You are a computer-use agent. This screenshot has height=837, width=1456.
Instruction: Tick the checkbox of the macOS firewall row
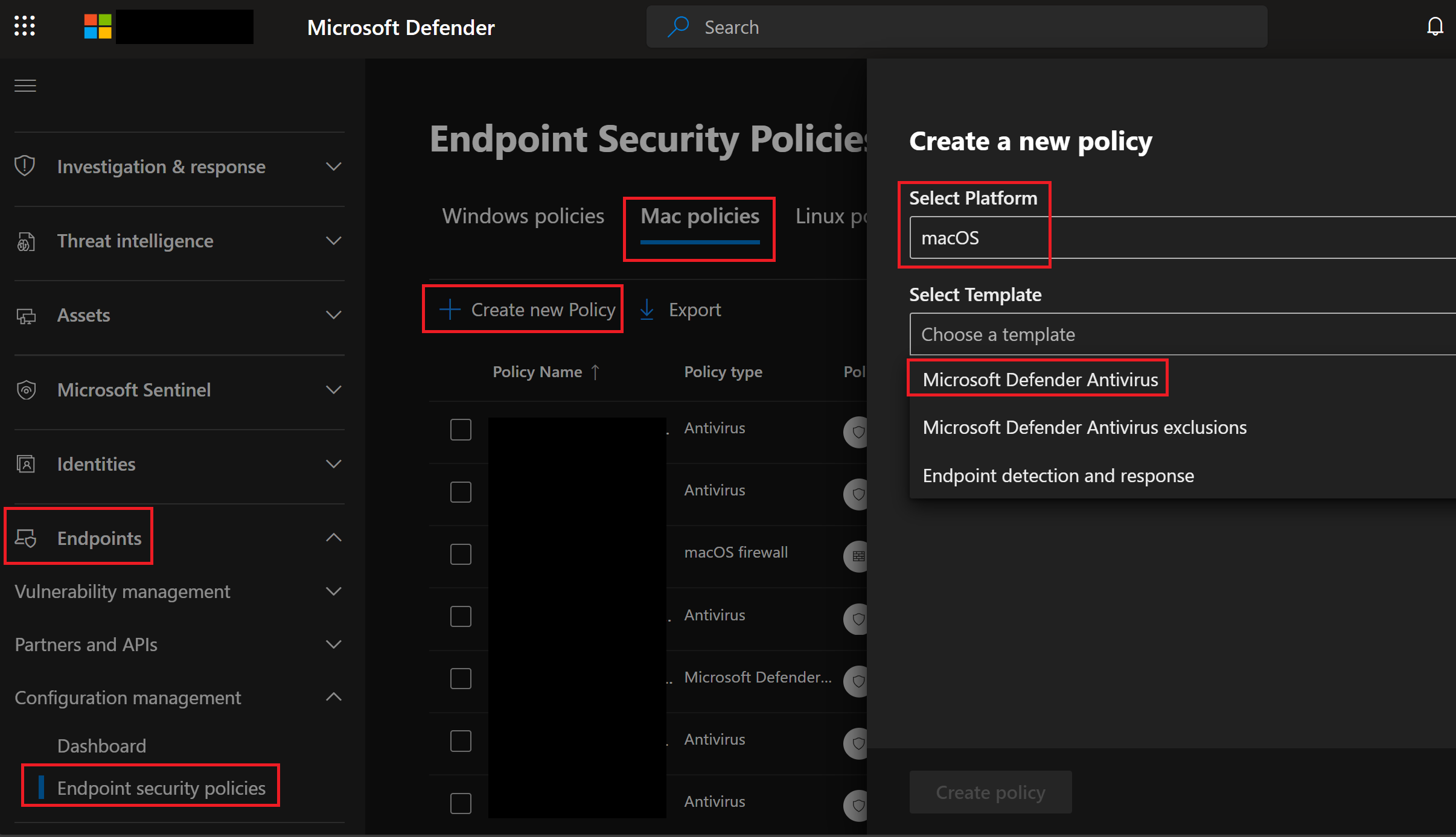461,554
